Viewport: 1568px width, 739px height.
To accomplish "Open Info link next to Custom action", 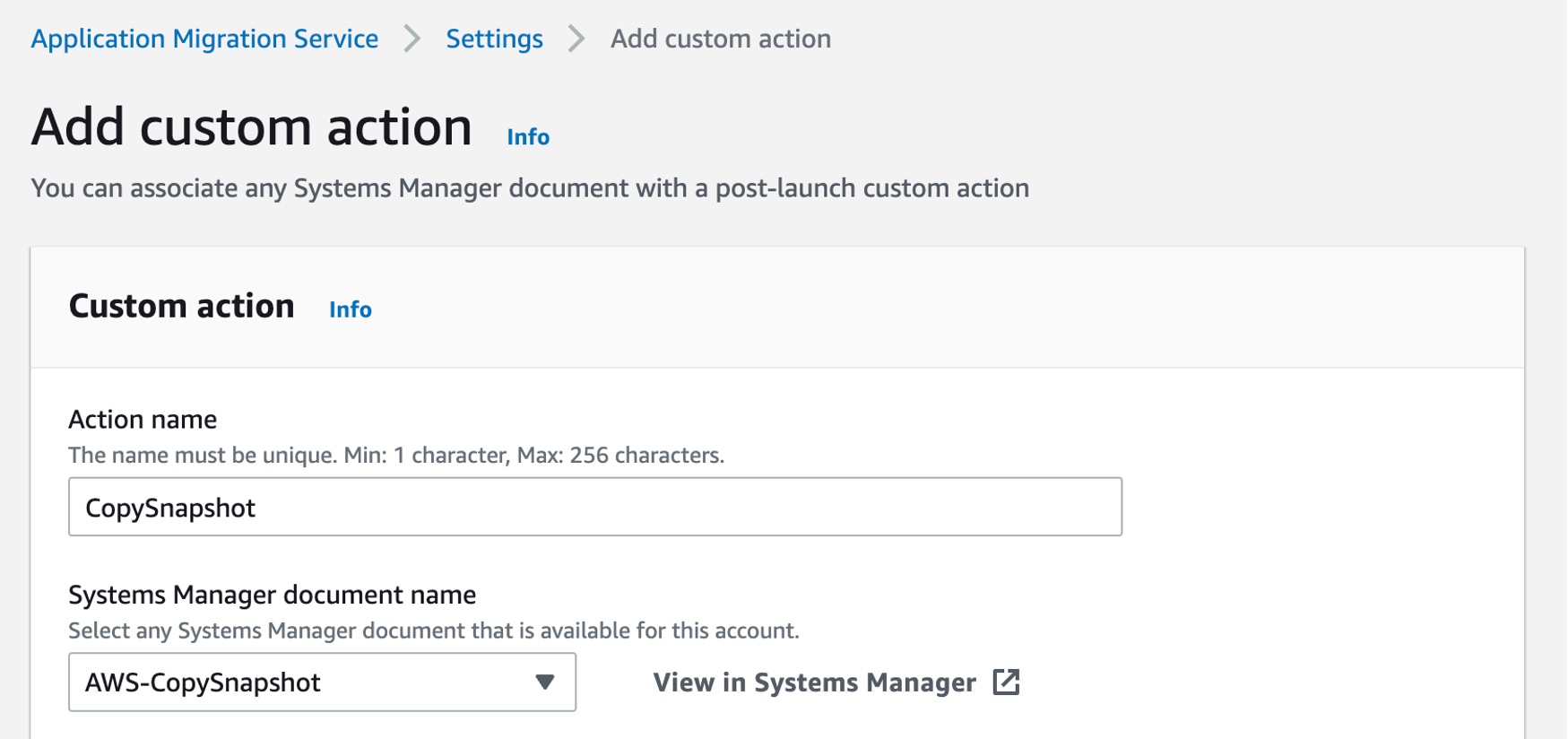I will pyautogui.click(x=350, y=309).
